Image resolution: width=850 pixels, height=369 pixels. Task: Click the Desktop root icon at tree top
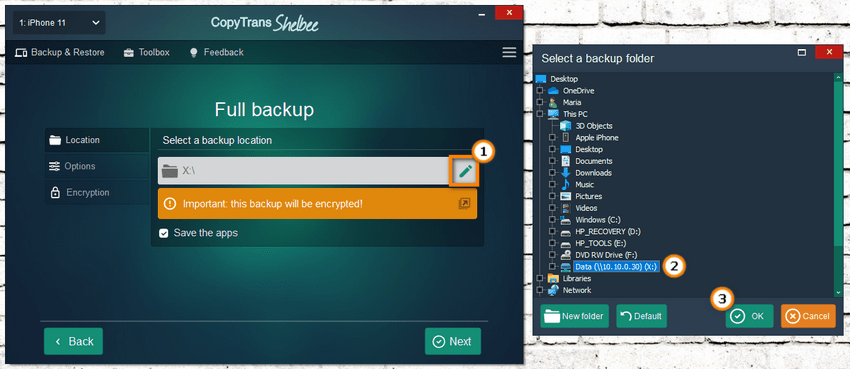tap(540, 79)
